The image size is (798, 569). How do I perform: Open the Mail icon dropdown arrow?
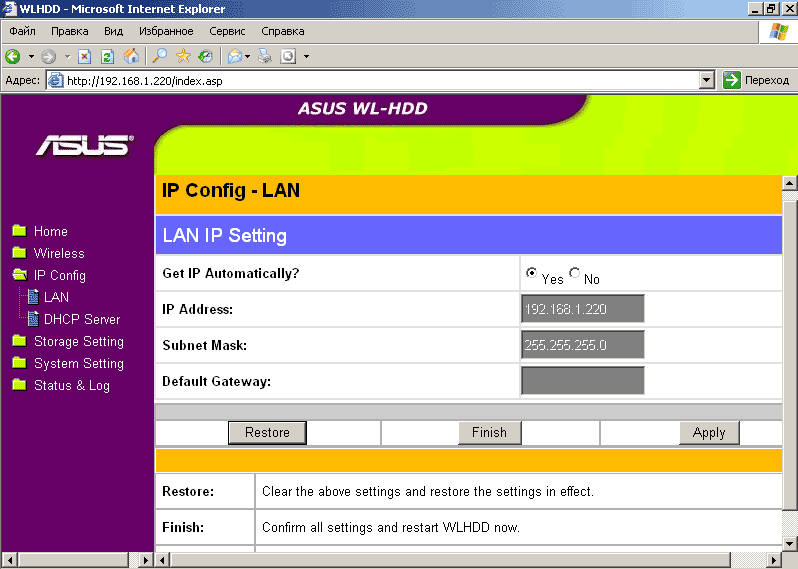click(x=247, y=56)
